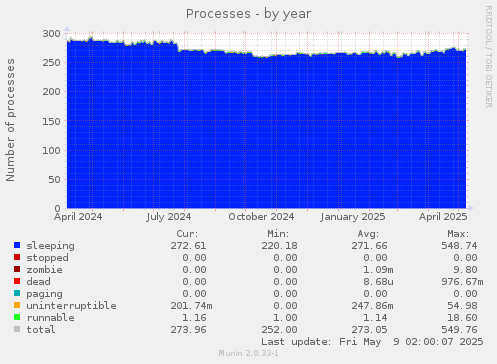The height and width of the screenshot is (364, 497).
Task: Click the 150 y-axis tick label
Action: [52, 121]
